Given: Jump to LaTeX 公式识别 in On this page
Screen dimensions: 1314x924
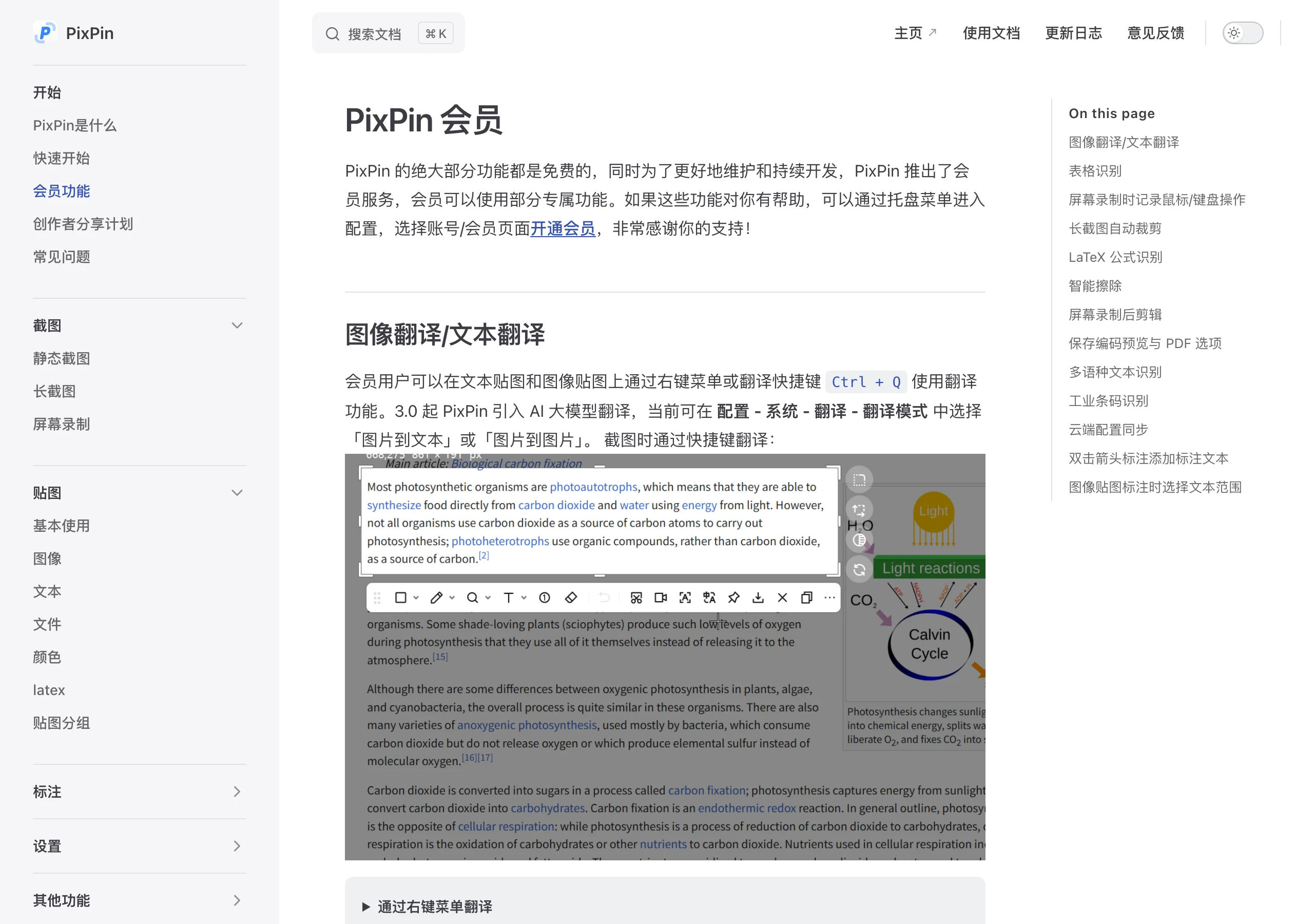Looking at the screenshot, I should [x=1115, y=257].
